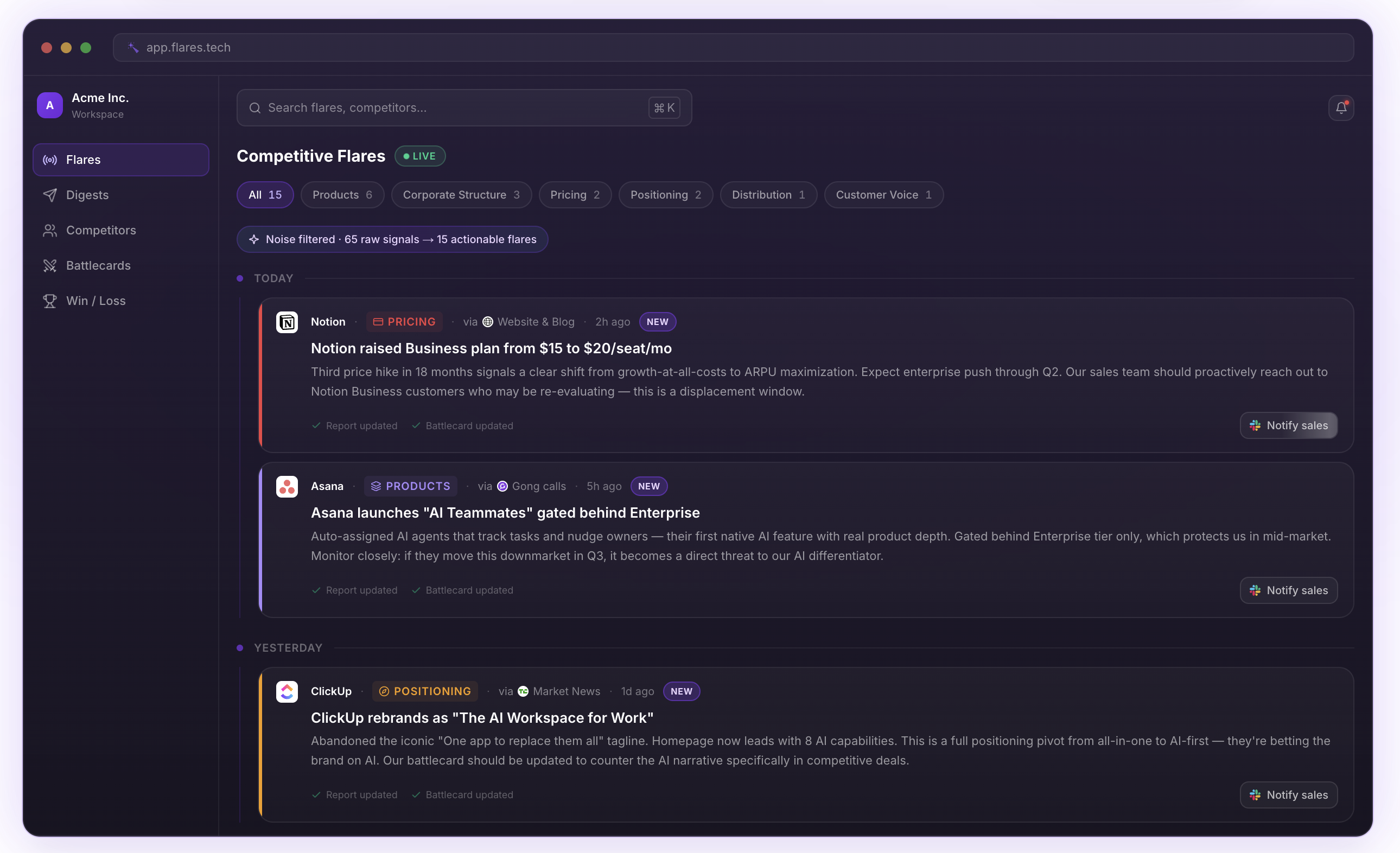
Task: Click the Asana card's Battlecard updated checkmark
Action: coord(416,590)
